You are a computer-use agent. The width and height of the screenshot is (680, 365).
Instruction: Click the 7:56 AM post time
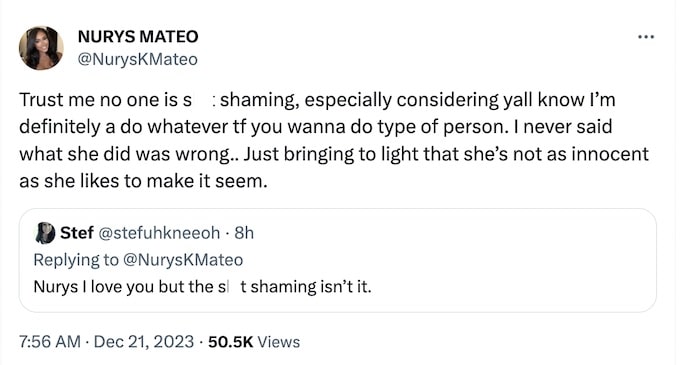(50, 342)
